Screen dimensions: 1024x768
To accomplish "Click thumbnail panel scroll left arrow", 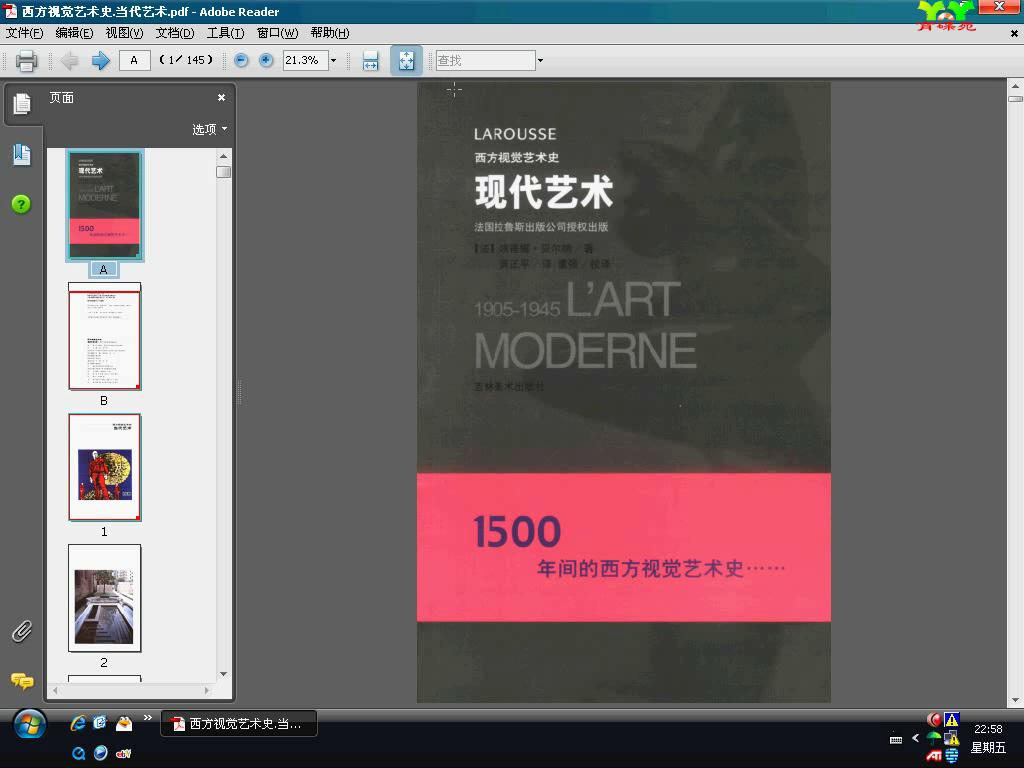I will [56, 690].
